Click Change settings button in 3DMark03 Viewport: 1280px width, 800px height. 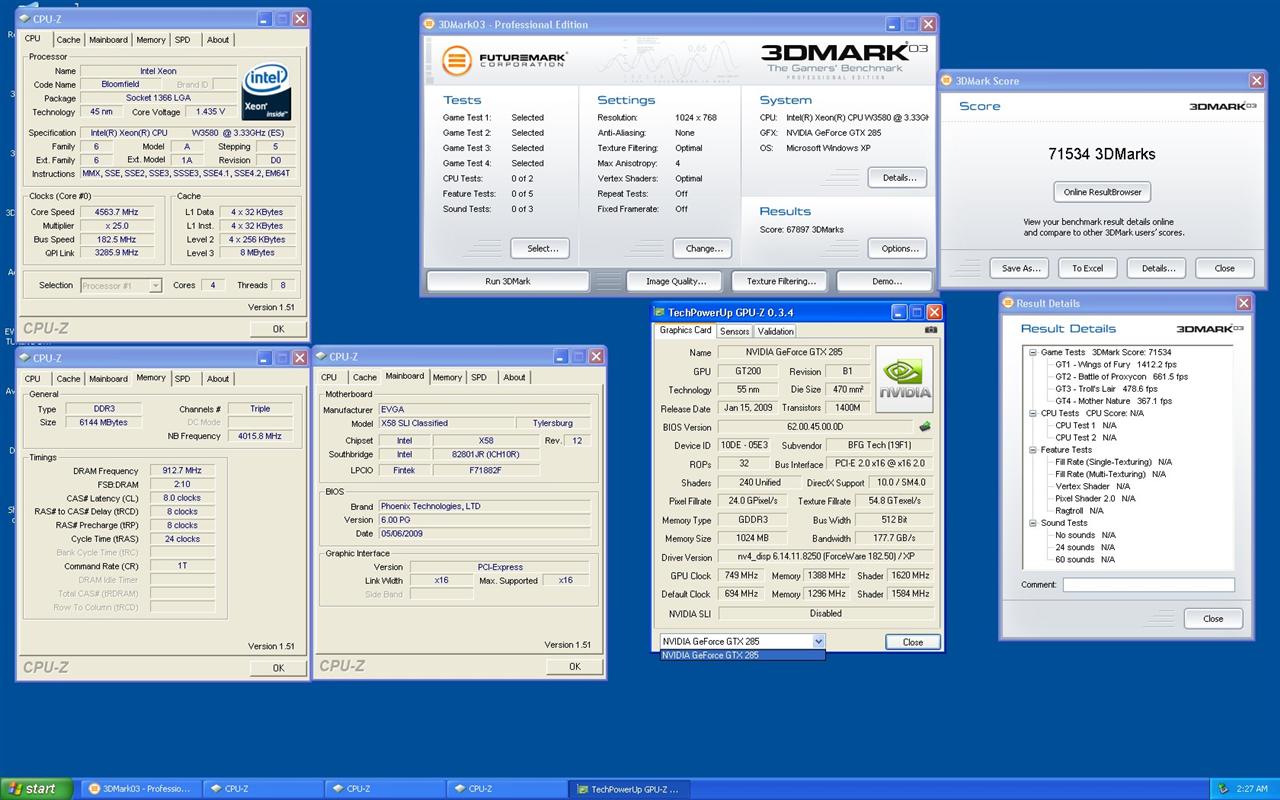pos(704,248)
